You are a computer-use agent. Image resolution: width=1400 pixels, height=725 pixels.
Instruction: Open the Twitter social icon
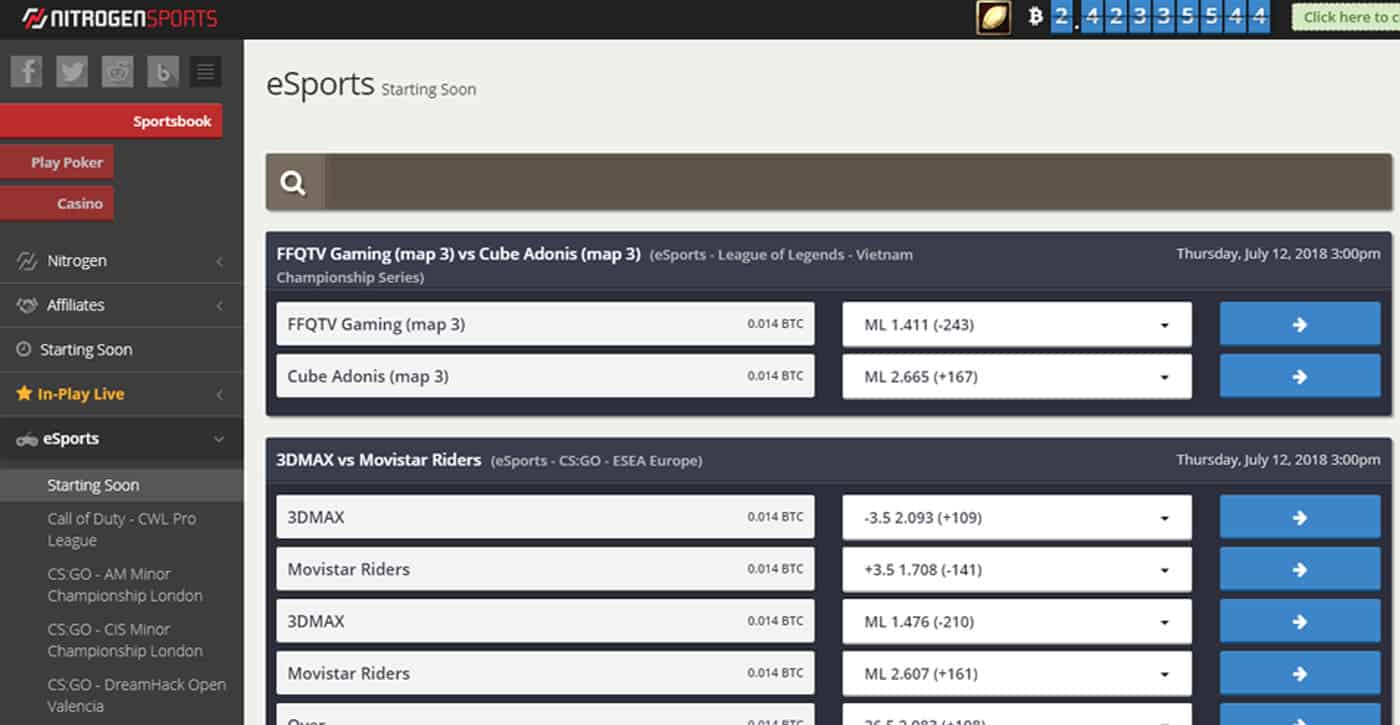coord(72,71)
